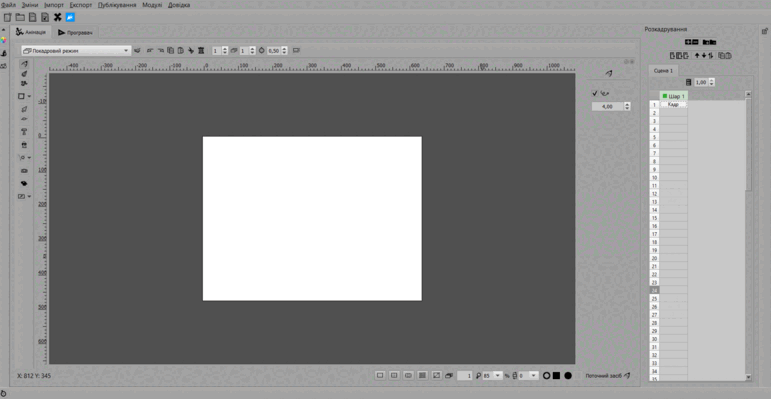Image resolution: width=771 pixels, height=399 pixels.
Task: Click the stroke color ring in the bottom bar
Action: [x=546, y=375]
